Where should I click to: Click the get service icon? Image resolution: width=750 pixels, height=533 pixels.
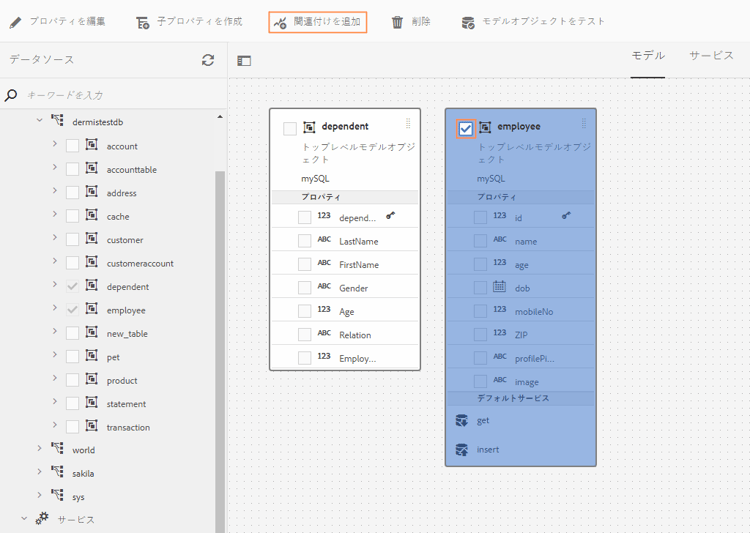click(462, 421)
